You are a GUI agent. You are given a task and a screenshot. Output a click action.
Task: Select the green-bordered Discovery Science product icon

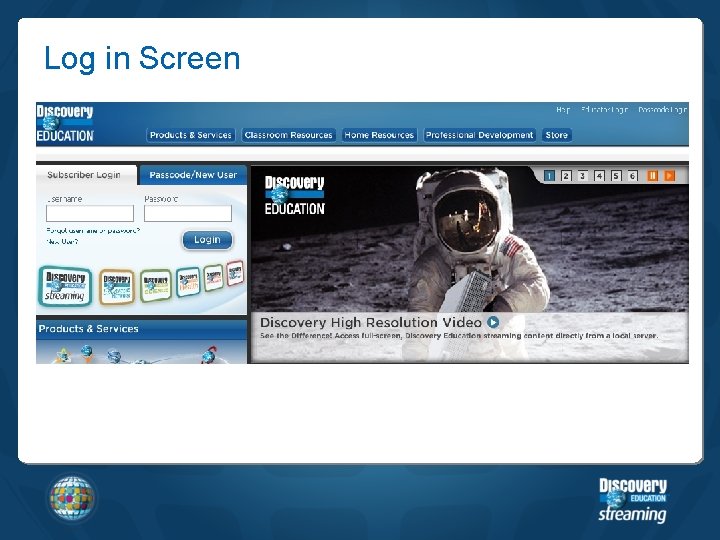pyautogui.click(x=156, y=286)
